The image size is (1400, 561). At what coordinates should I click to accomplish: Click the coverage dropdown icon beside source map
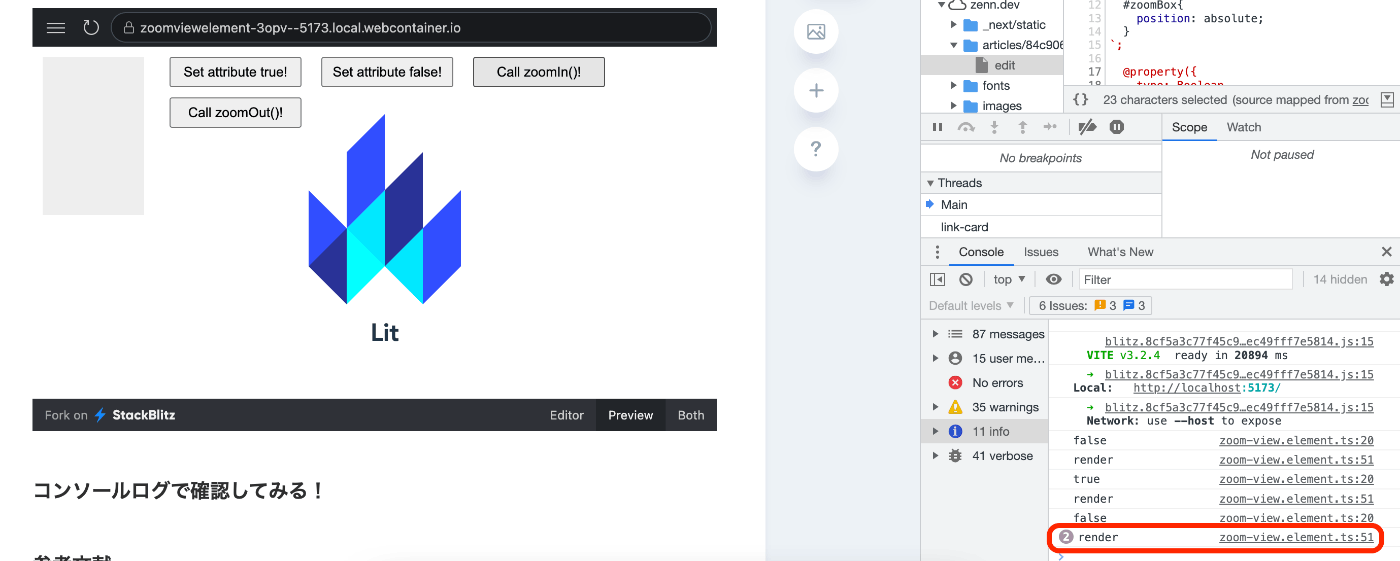click(x=1387, y=100)
